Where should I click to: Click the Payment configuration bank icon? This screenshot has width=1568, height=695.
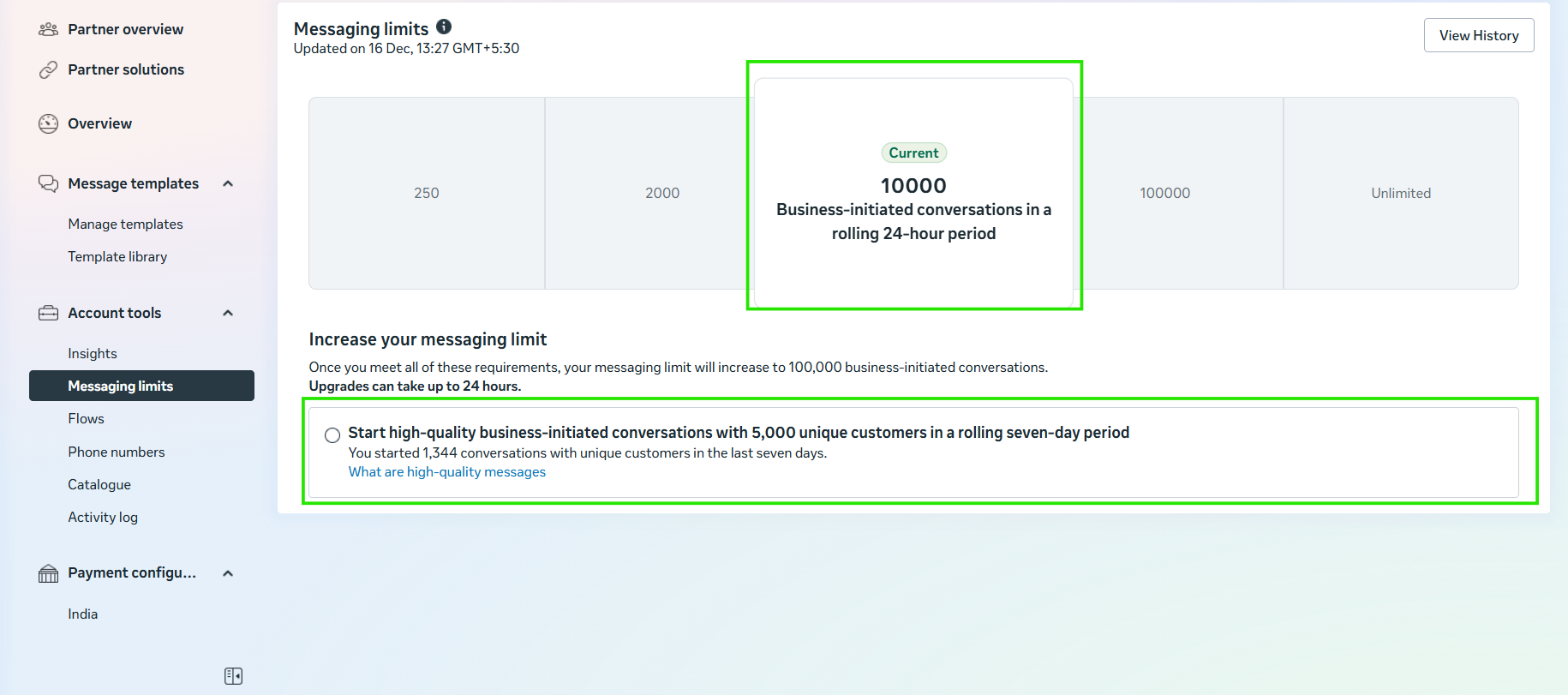click(x=48, y=572)
